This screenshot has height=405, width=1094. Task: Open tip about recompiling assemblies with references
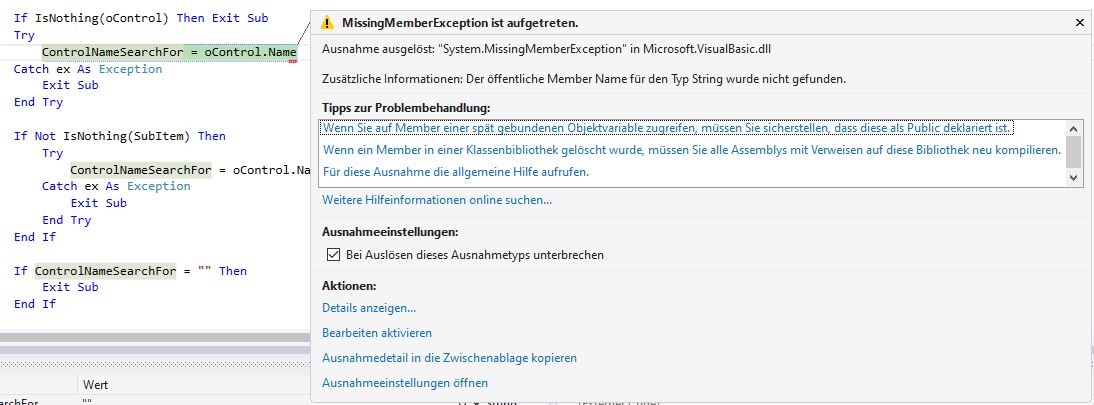click(691, 150)
